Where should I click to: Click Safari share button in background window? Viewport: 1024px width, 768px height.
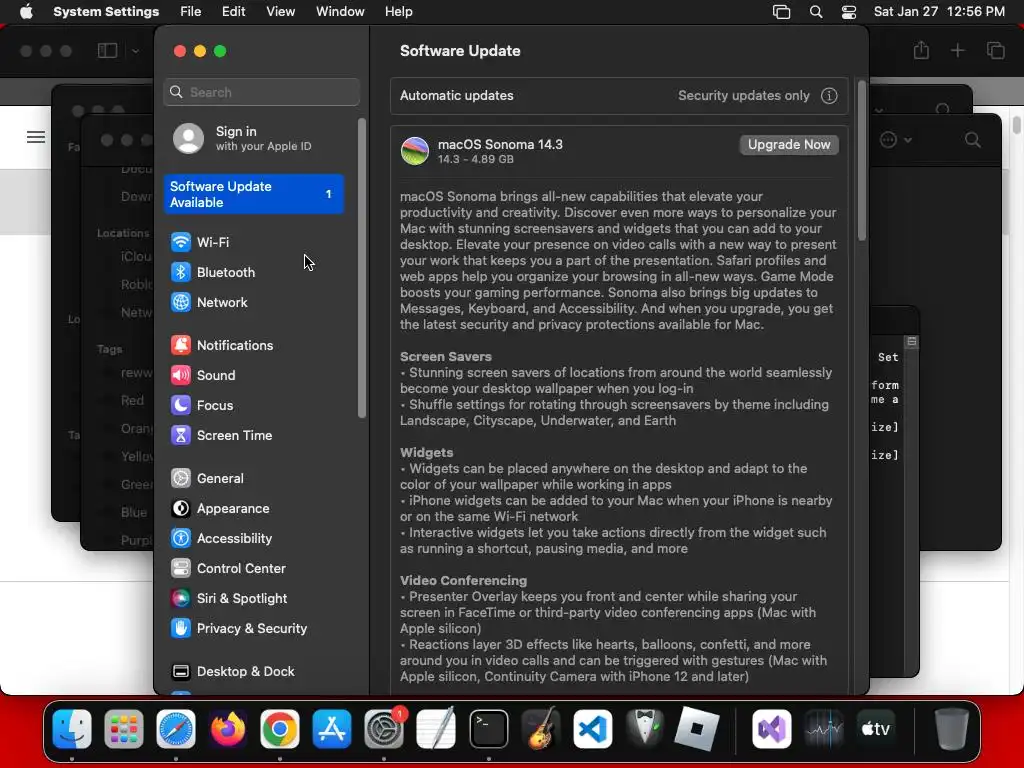921,50
